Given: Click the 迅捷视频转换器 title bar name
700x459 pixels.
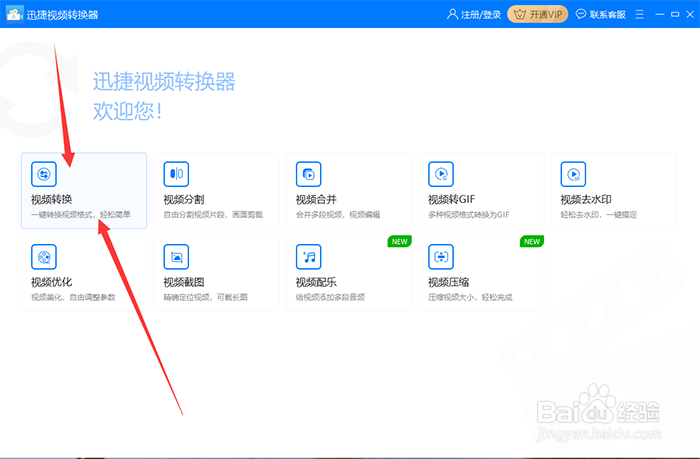Looking at the screenshot, I should (62, 15).
